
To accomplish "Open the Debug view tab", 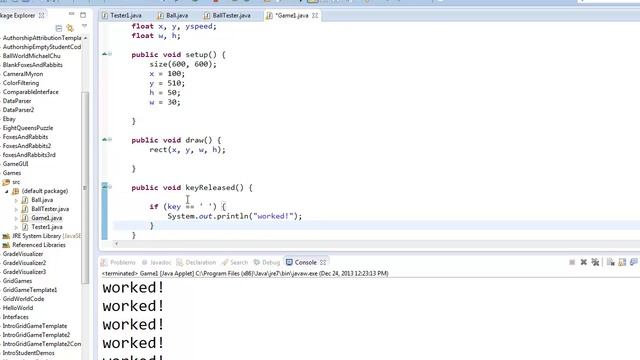I will coord(267,262).
